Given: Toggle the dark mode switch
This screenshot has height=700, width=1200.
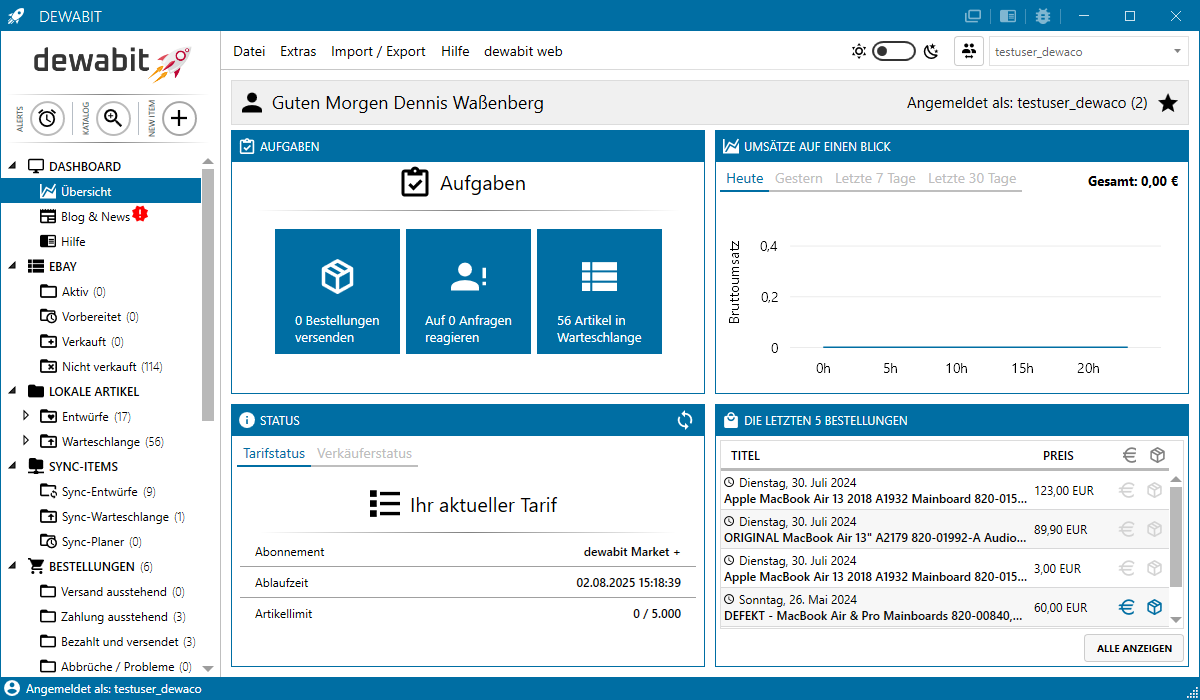Looking at the screenshot, I should click(893, 51).
